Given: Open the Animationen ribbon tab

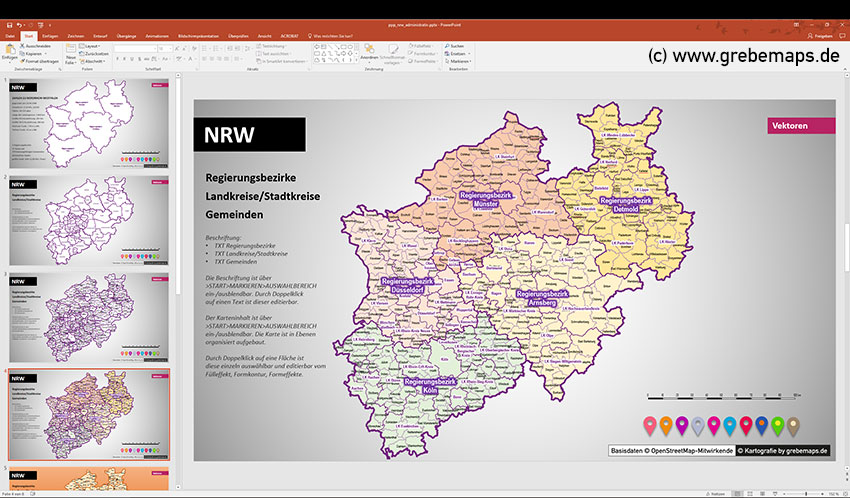Looking at the screenshot, I should [x=157, y=35].
